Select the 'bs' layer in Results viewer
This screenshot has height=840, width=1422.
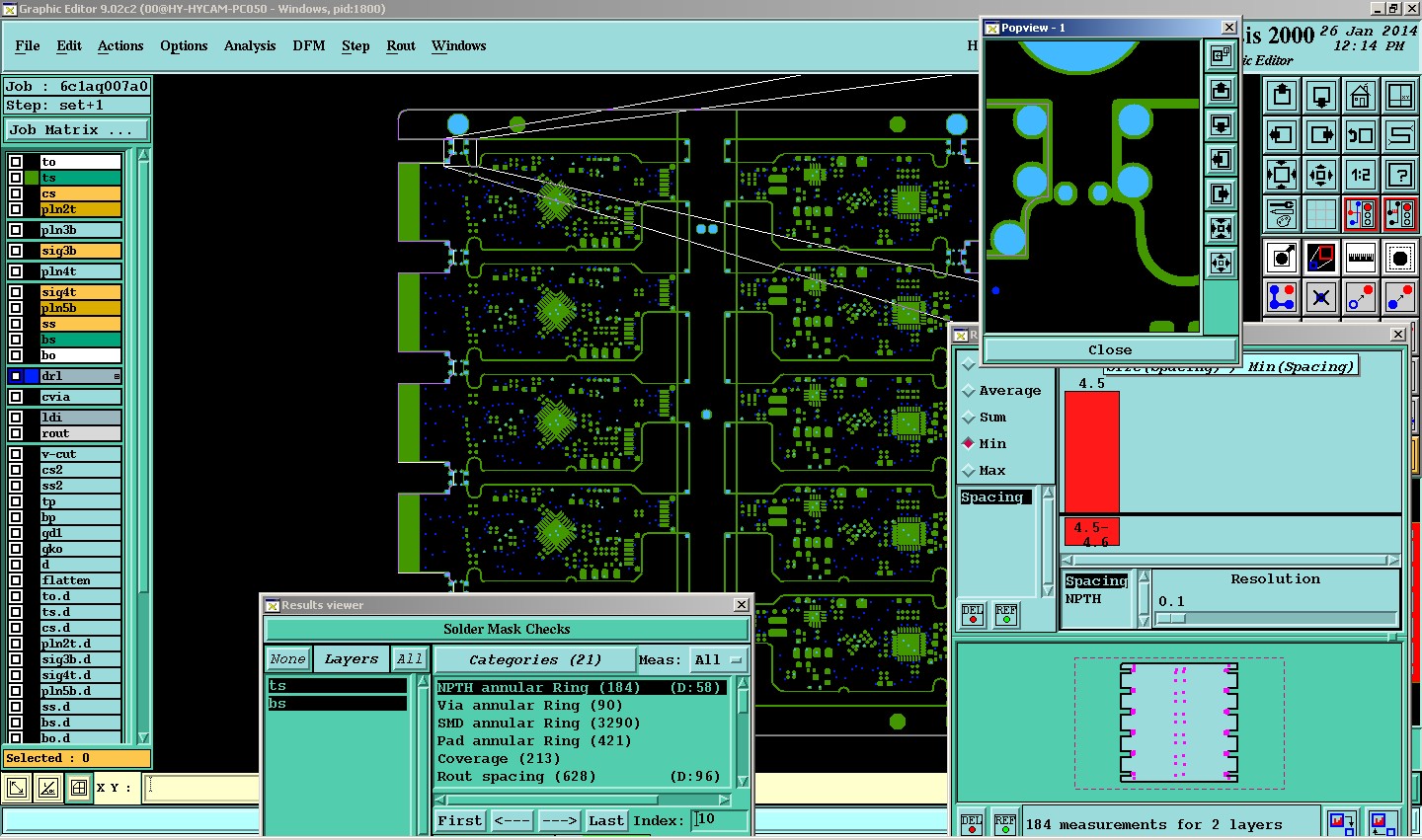coord(337,704)
